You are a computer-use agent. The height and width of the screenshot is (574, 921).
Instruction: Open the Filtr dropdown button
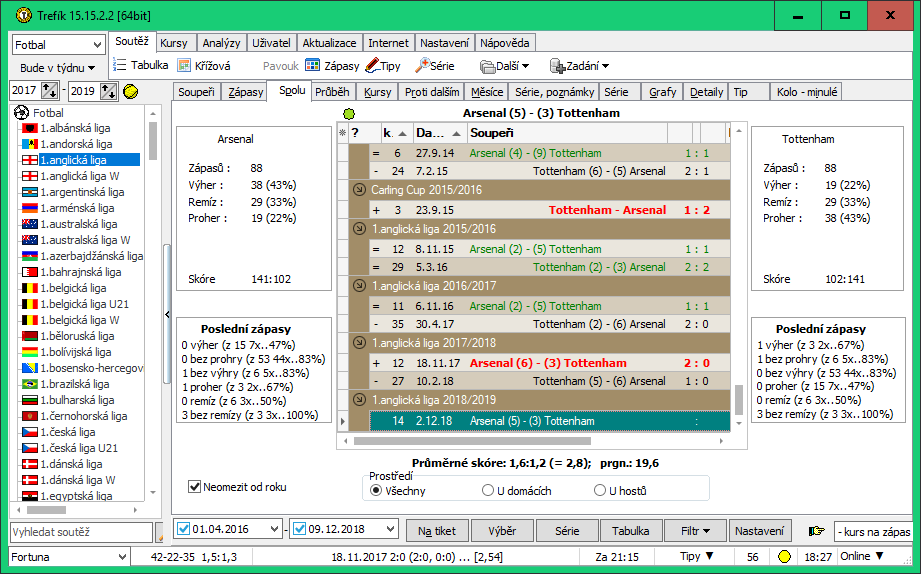pos(695,531)
